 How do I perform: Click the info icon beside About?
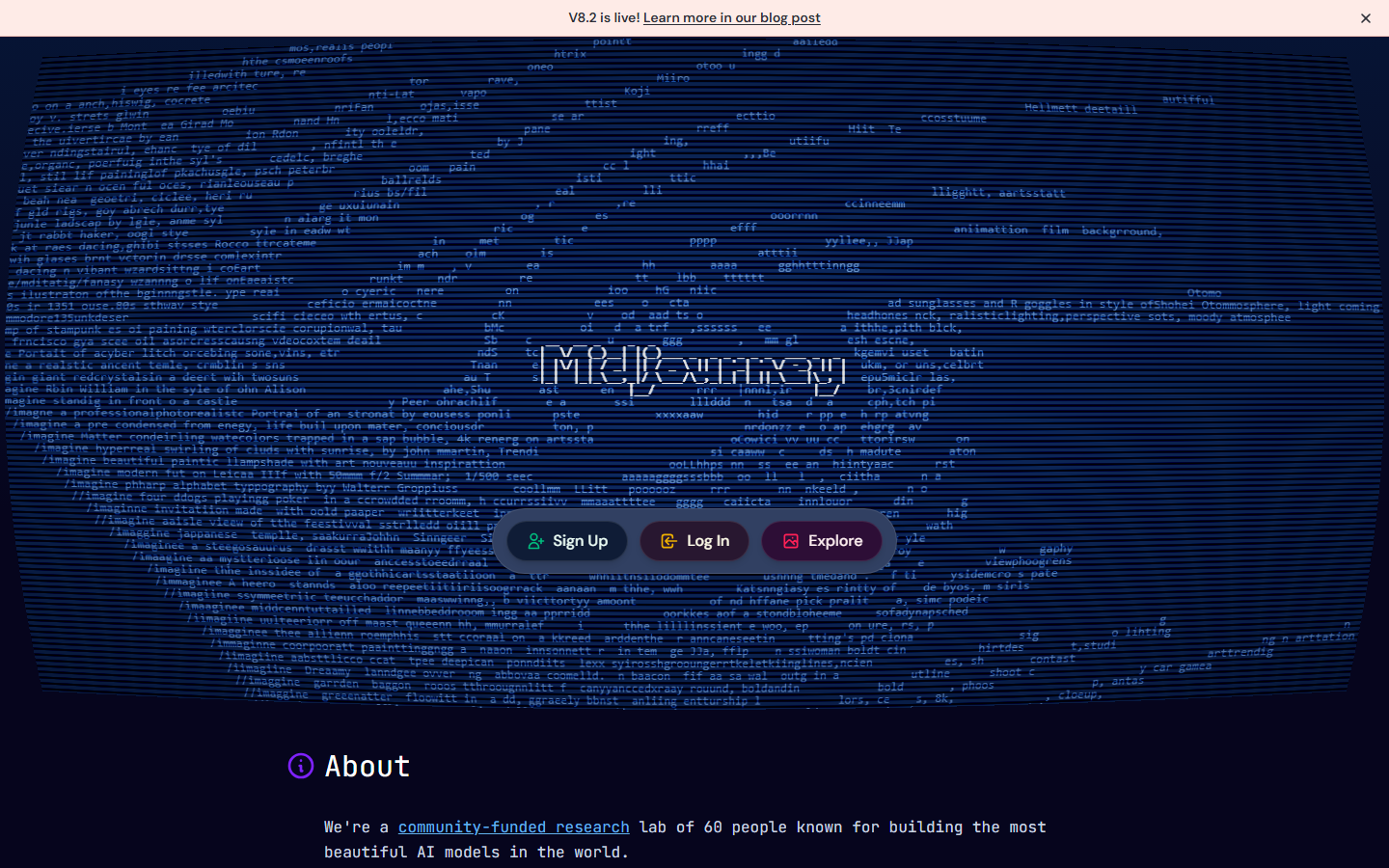(x=301, y=766)
